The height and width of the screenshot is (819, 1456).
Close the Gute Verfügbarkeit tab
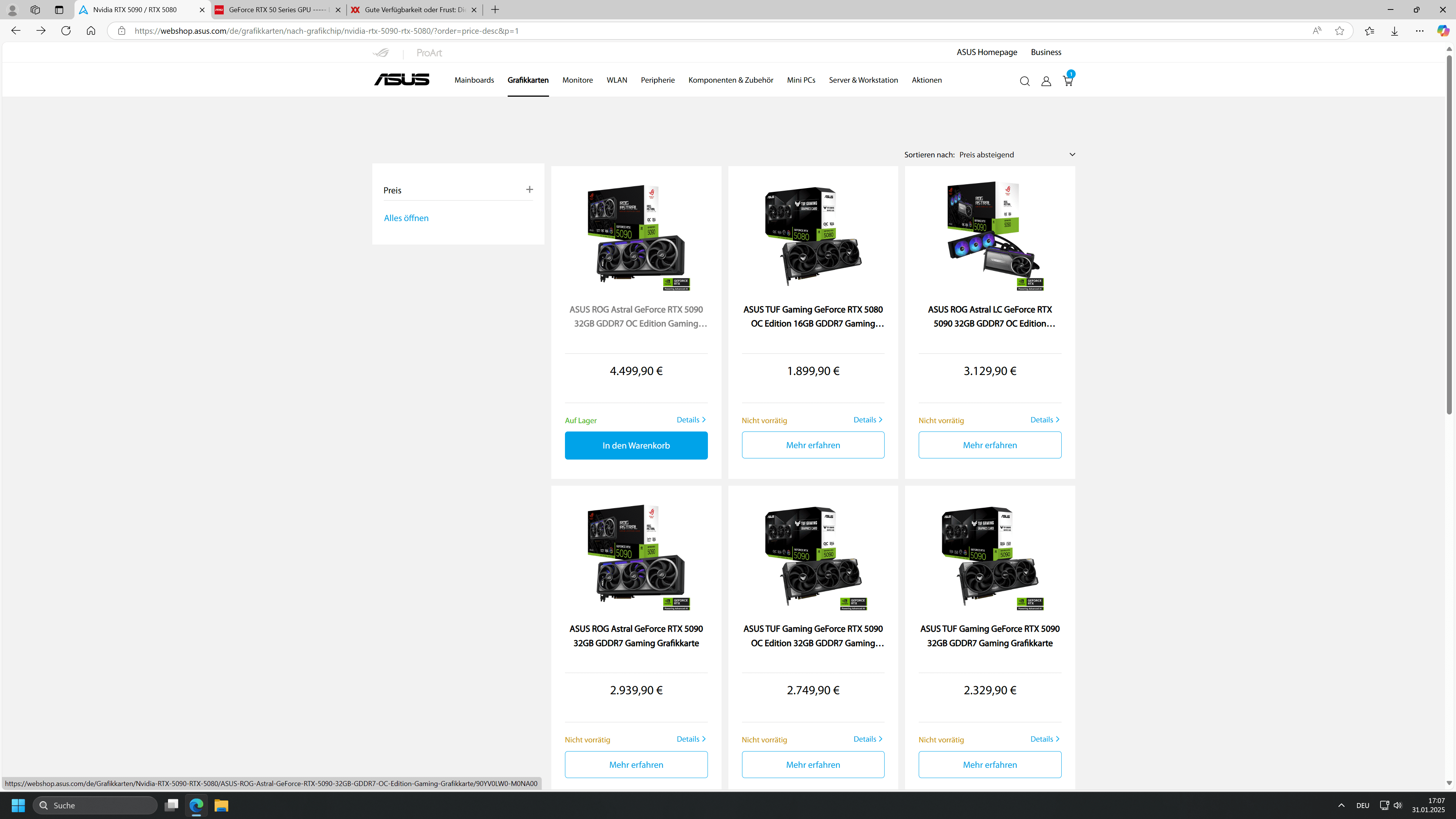474,9
